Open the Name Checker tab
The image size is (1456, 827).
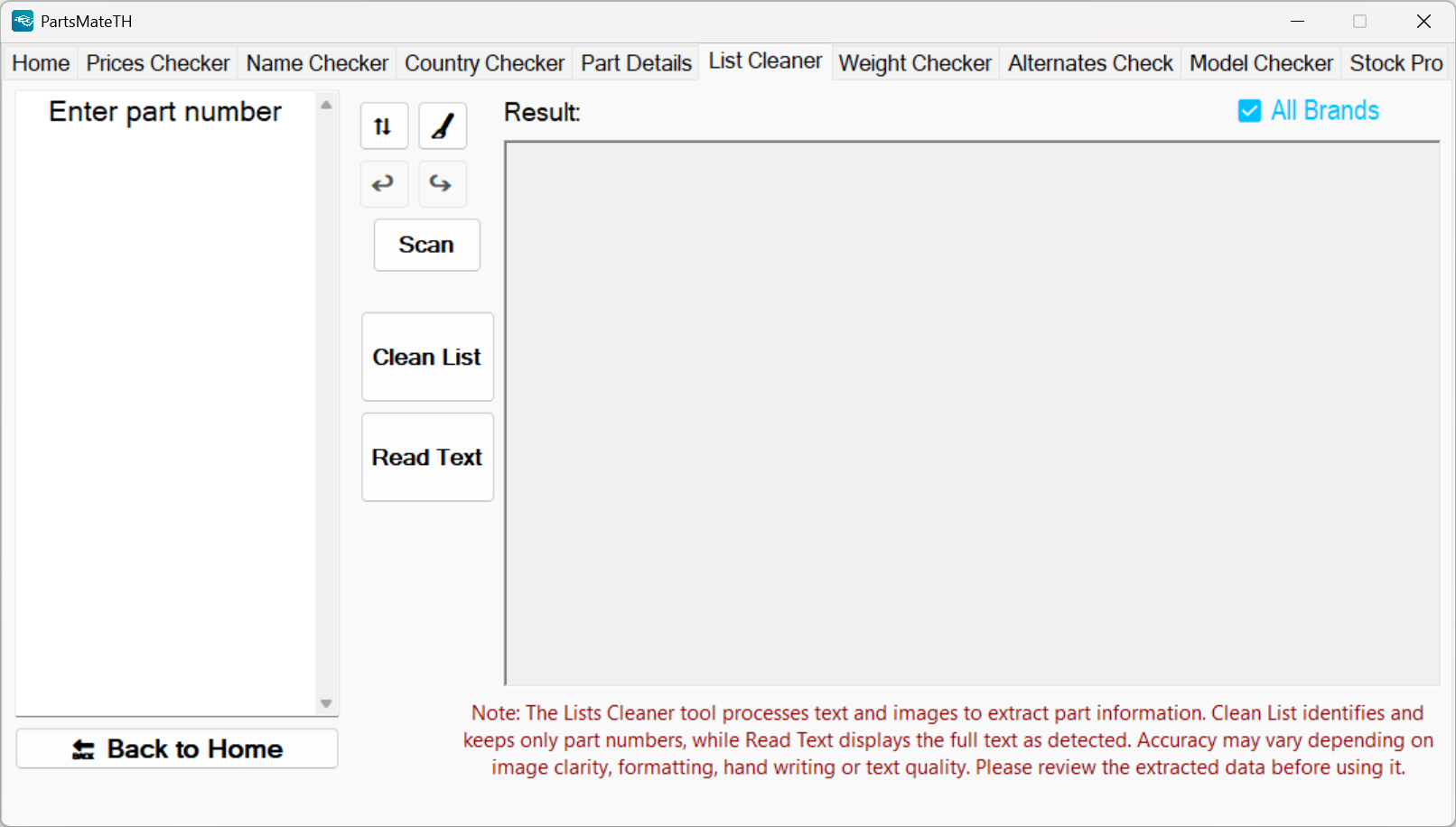tap(317, 63)
